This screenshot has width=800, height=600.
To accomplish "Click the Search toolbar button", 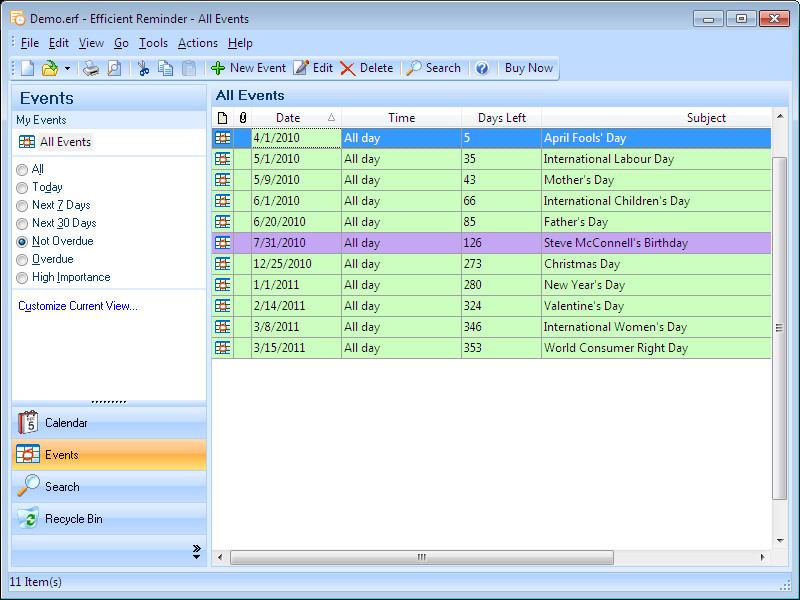I will [434, 68].
